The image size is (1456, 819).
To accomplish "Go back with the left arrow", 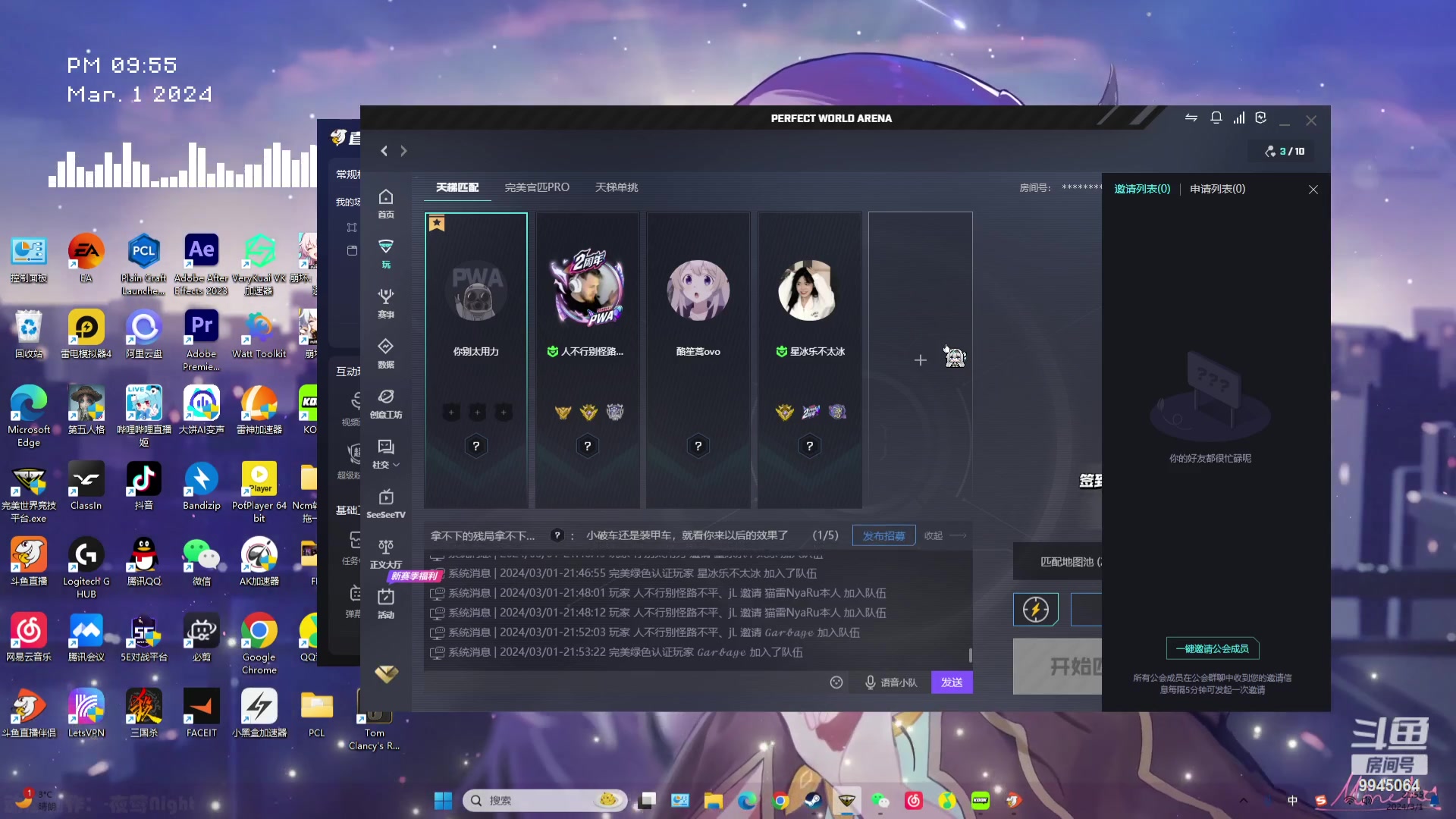I will click(x=384, y=151).
